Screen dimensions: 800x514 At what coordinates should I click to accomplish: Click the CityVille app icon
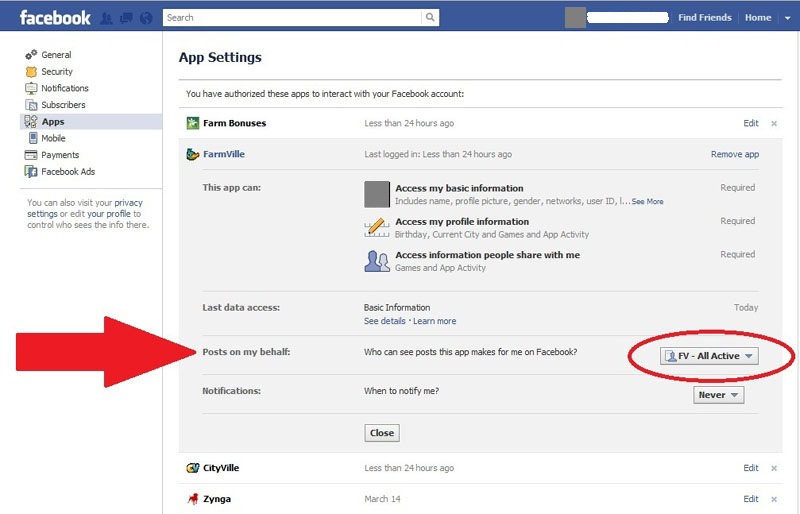tap(192, 468)
